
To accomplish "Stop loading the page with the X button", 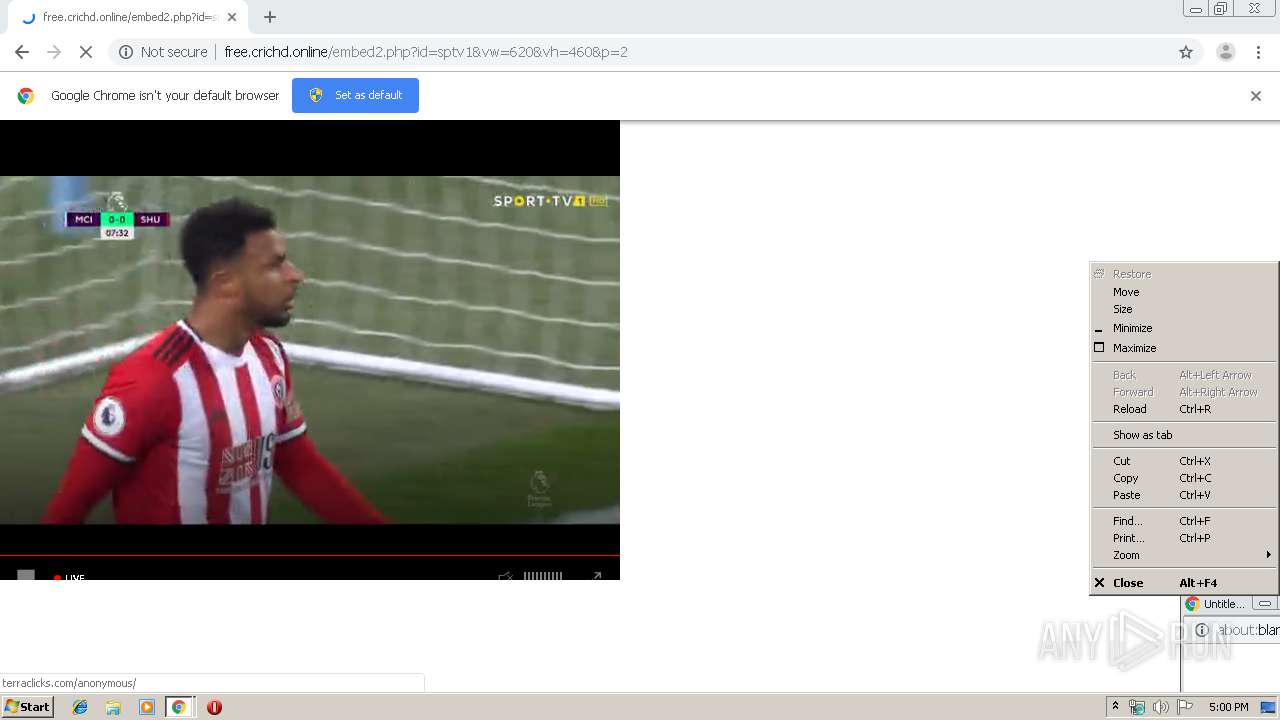I will point(86,52).
